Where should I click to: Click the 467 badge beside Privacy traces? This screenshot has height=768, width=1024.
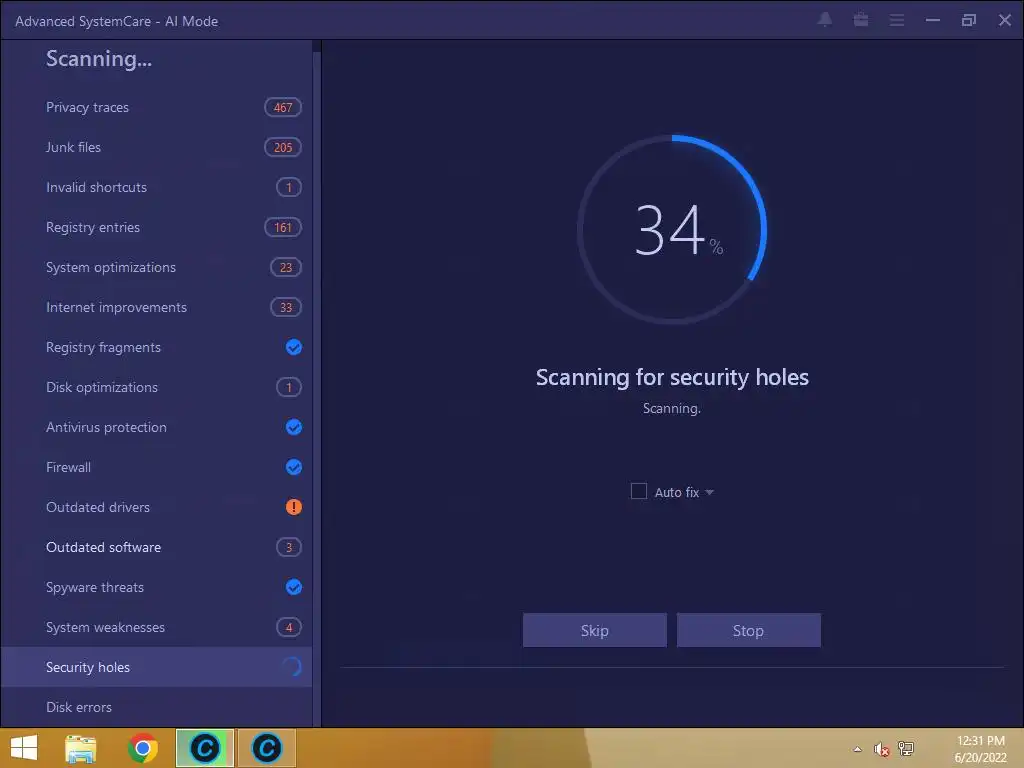[283, 107]
